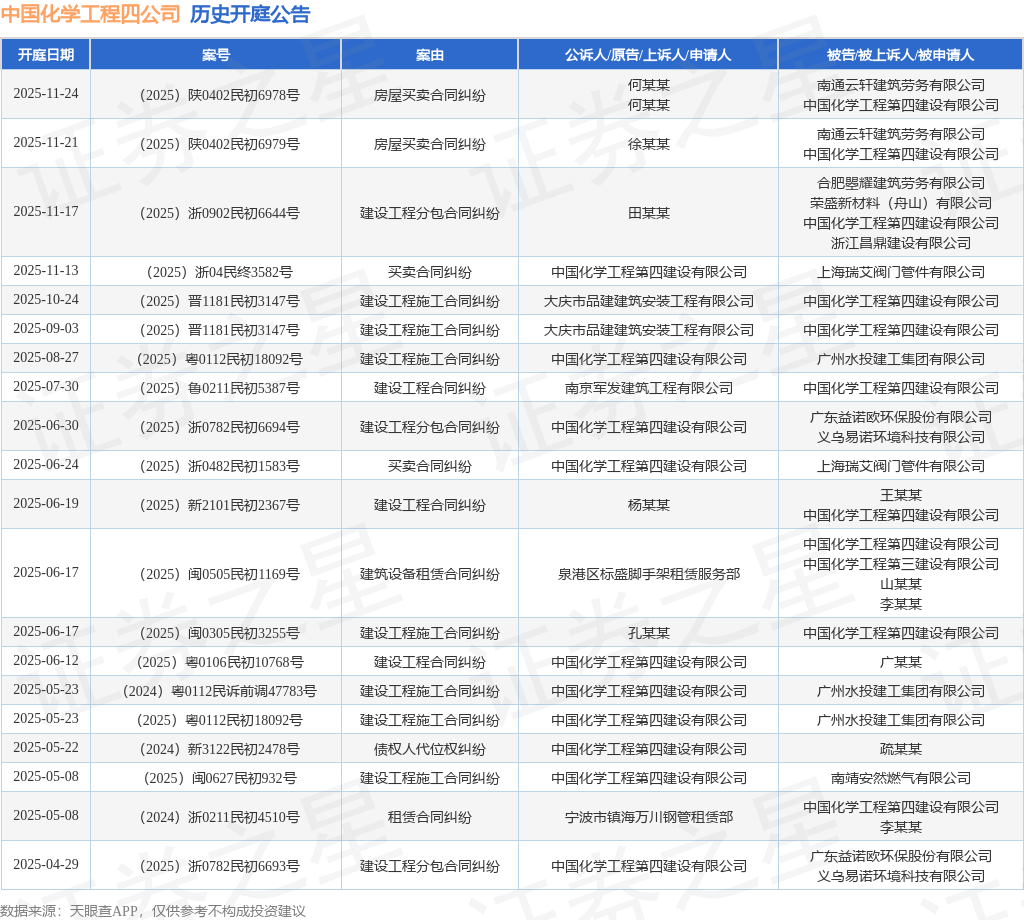Select date cell 2025-11-24
This screenshot has width=1024, height=920.
[46, 93]
